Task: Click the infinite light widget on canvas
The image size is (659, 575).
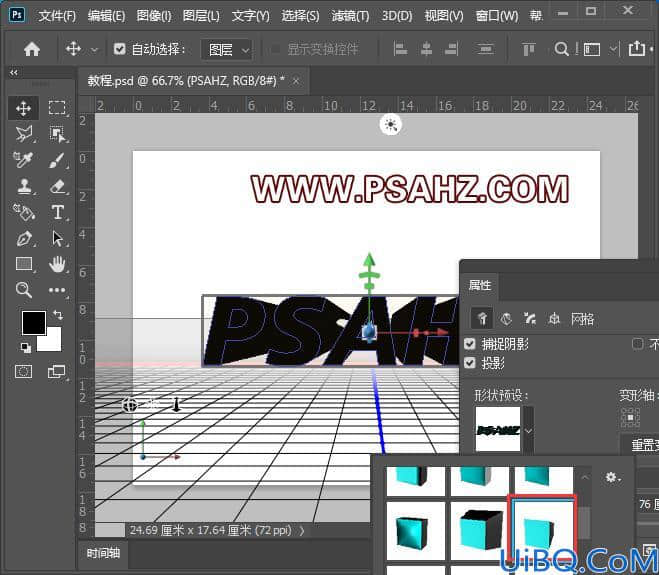Action: coord(391,125)
